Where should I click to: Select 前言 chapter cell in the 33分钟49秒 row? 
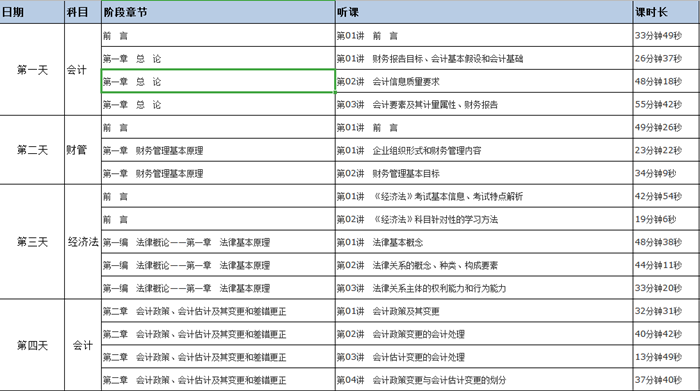(218, 35)
